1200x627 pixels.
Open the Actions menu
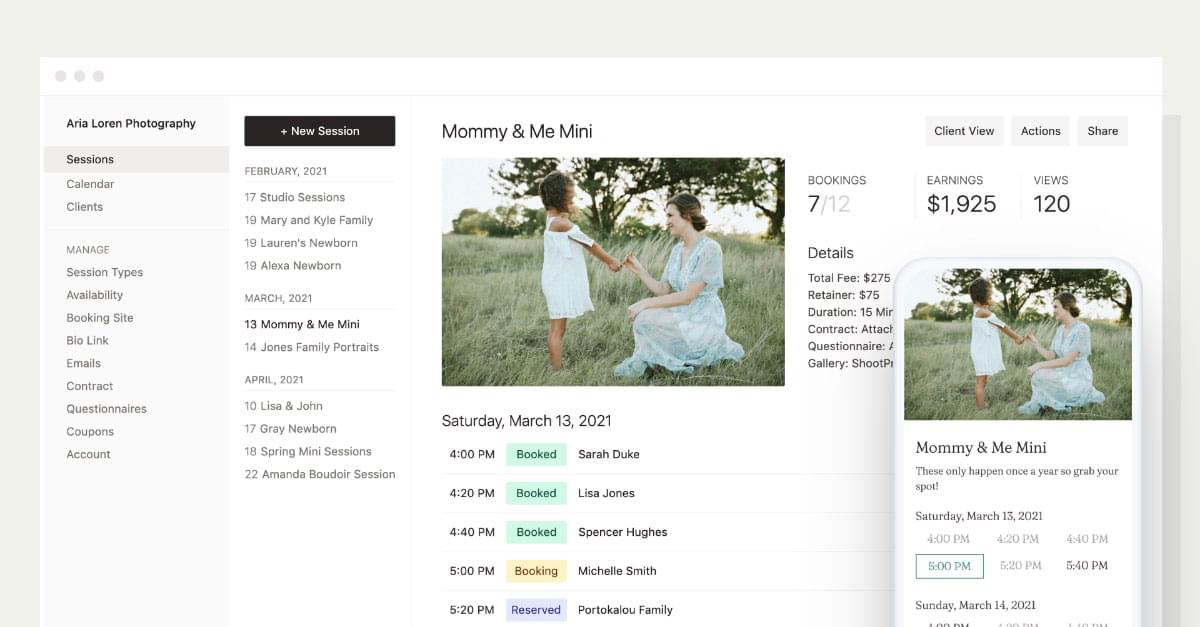point(1040,131)
